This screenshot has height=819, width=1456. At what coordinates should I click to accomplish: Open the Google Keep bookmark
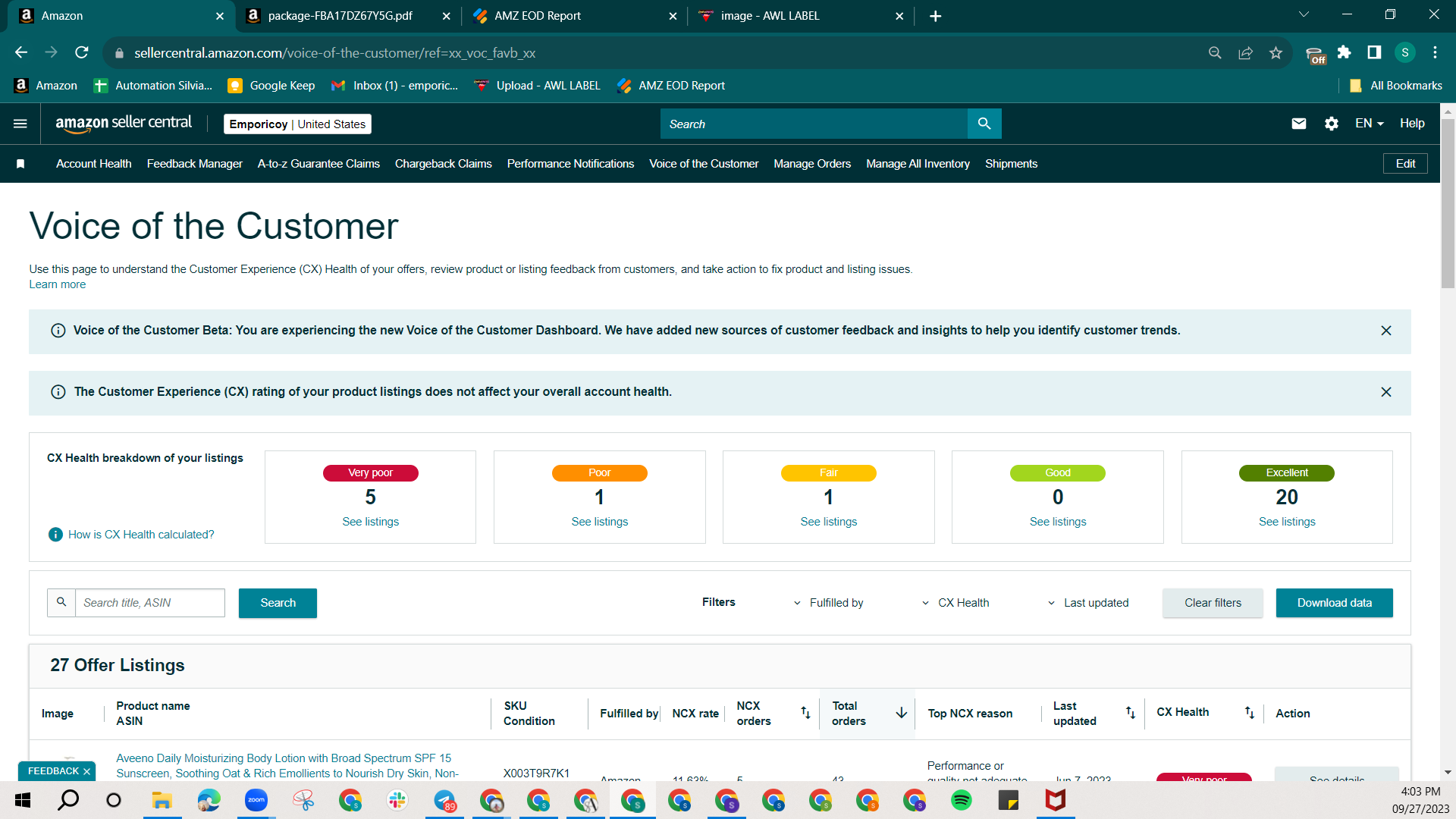[x=271, y=86]
